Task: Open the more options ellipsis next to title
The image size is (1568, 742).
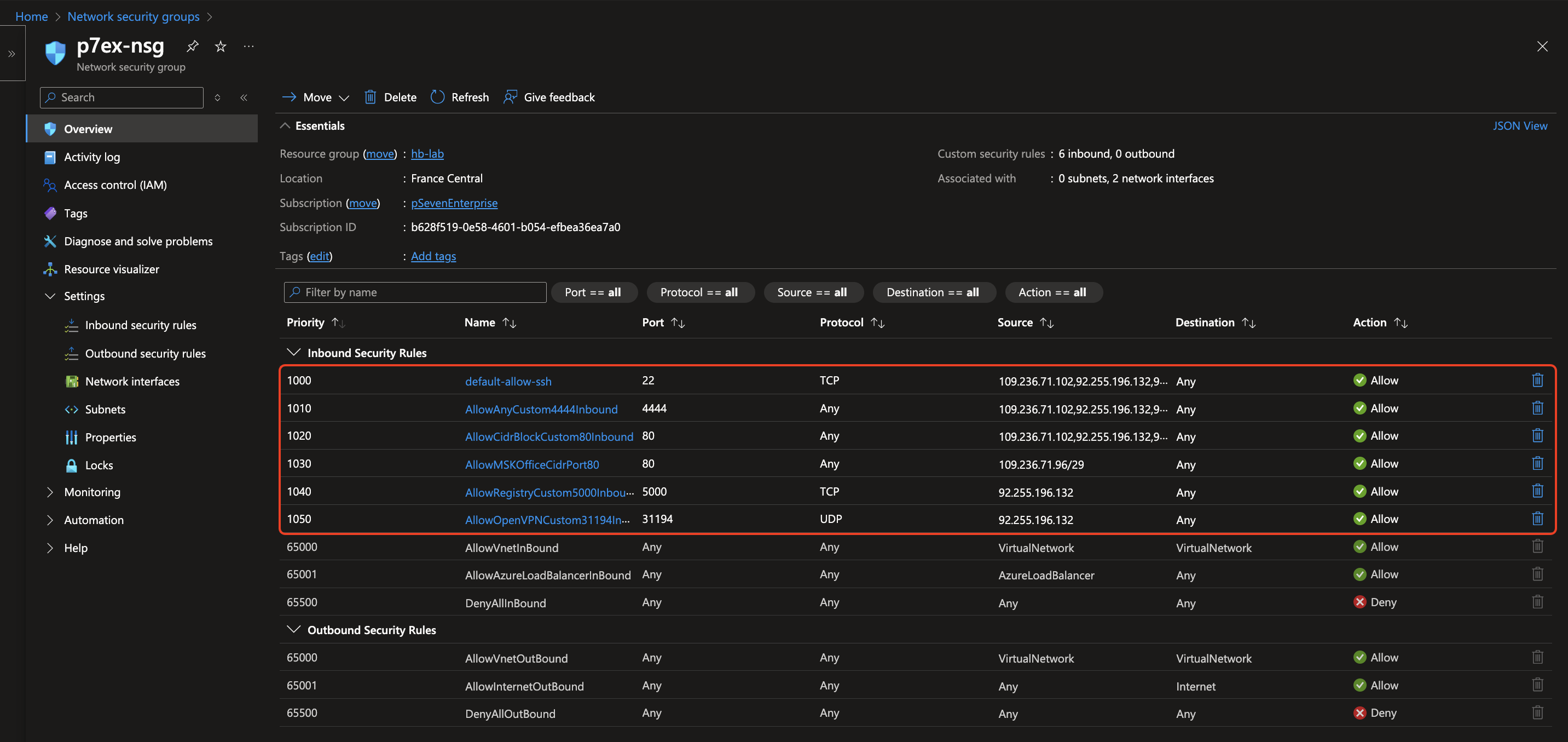Action: 248,45
